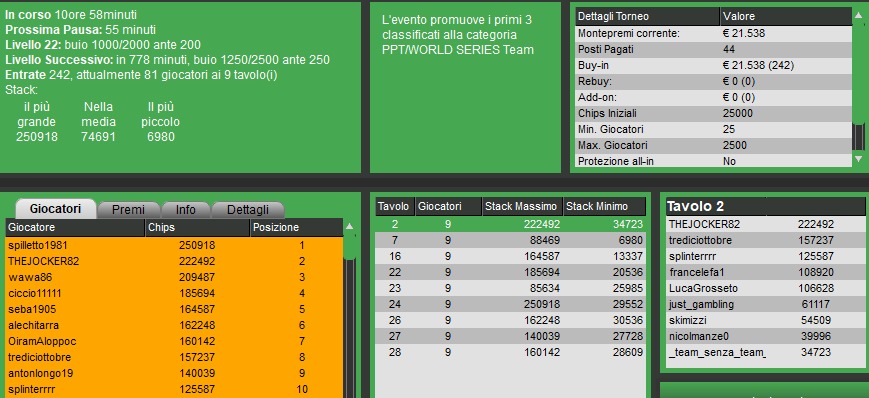Select table 7 row in table list
This screenshot has width=869, height=398.
[x=510, y=240]
